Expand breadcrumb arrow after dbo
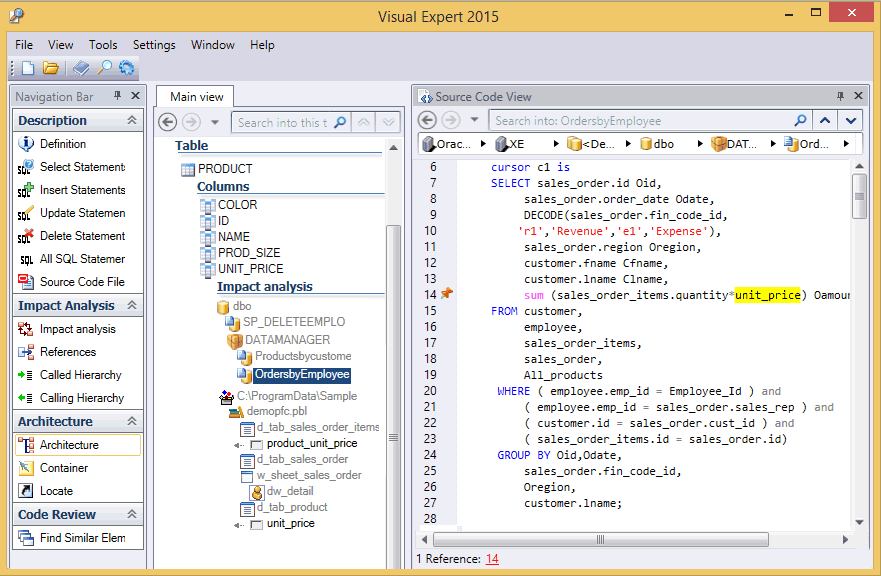The width and height of the screenshot is (881, 576). (700, 144)
